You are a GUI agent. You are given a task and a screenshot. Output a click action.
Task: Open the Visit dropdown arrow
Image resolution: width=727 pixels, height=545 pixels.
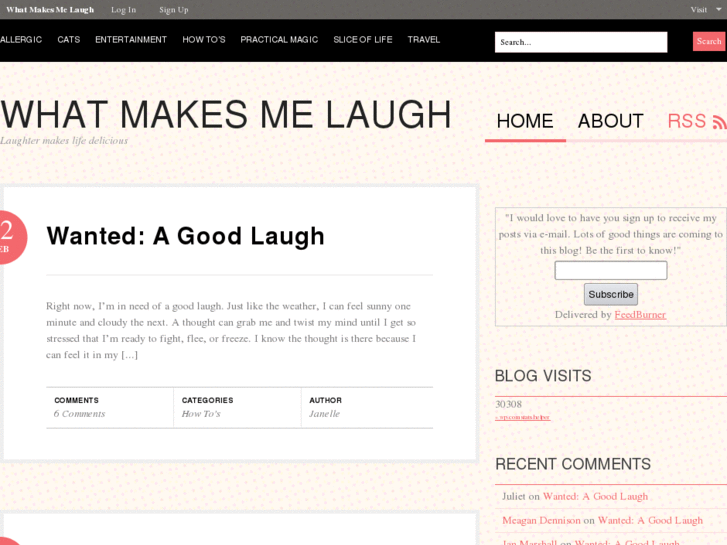click(x=718, y=9)
